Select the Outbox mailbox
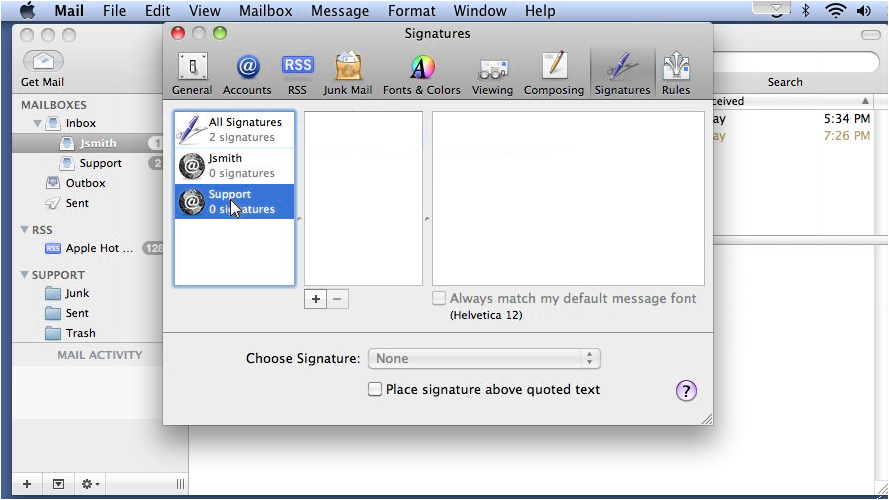The height and width of the screenshot is (500, 889). 86,183
